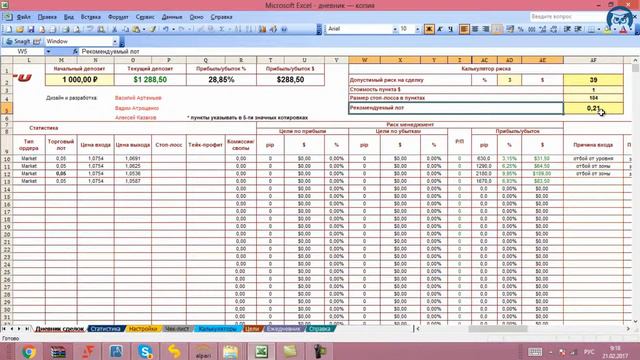This screenshot has width=640, height=360.
Task: Click the Undo arrow icon
Action: point(166,29)
